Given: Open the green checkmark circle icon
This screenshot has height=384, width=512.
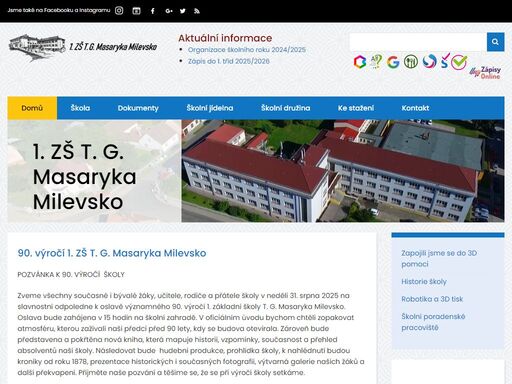Looking at the screenshot, I should tap(459, 62).
